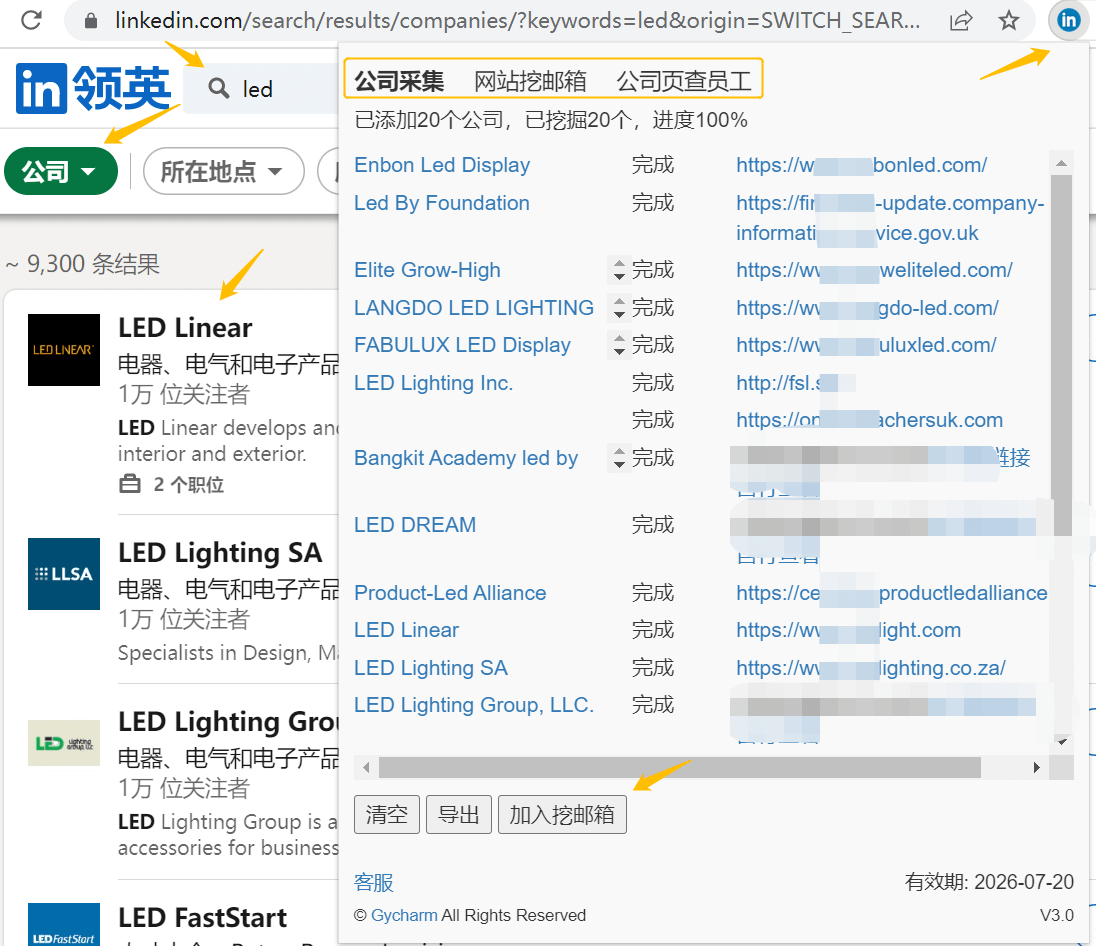Open the lighting.co.za website URL

870,668
